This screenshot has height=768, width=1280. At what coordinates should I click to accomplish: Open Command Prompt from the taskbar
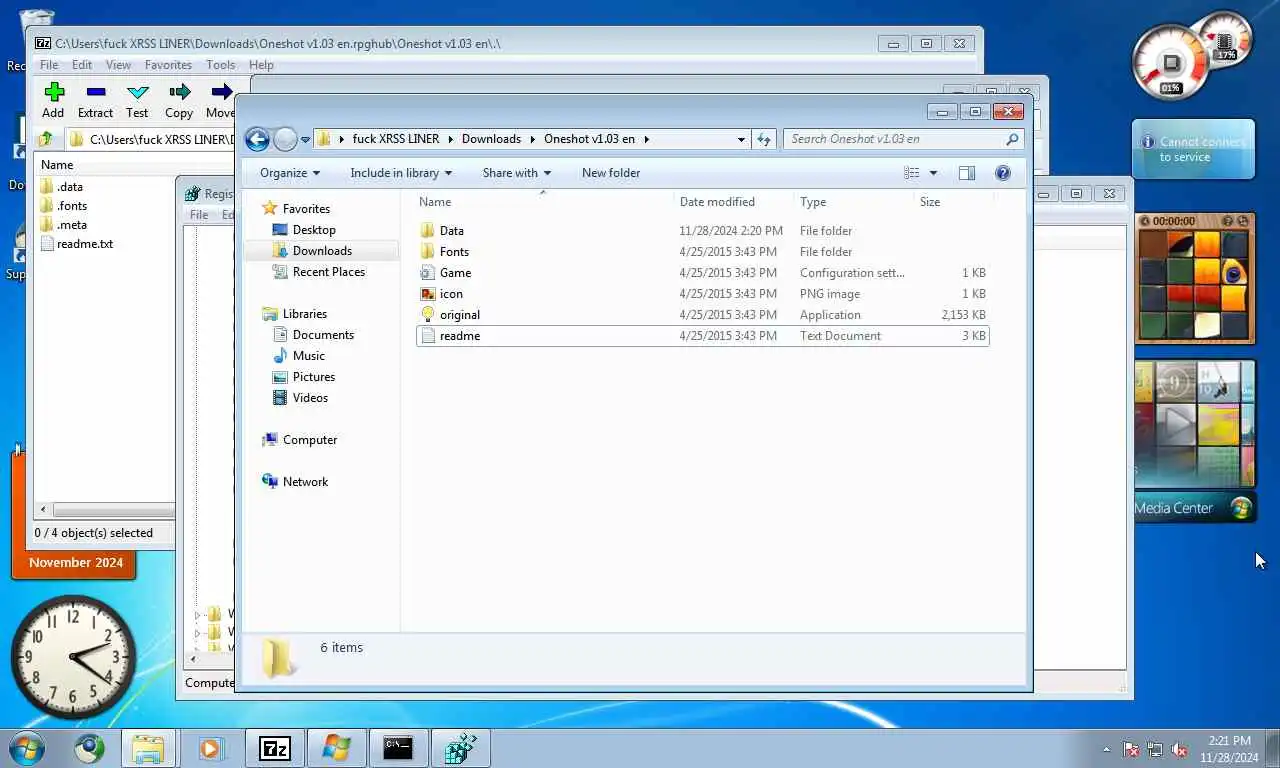398,748
